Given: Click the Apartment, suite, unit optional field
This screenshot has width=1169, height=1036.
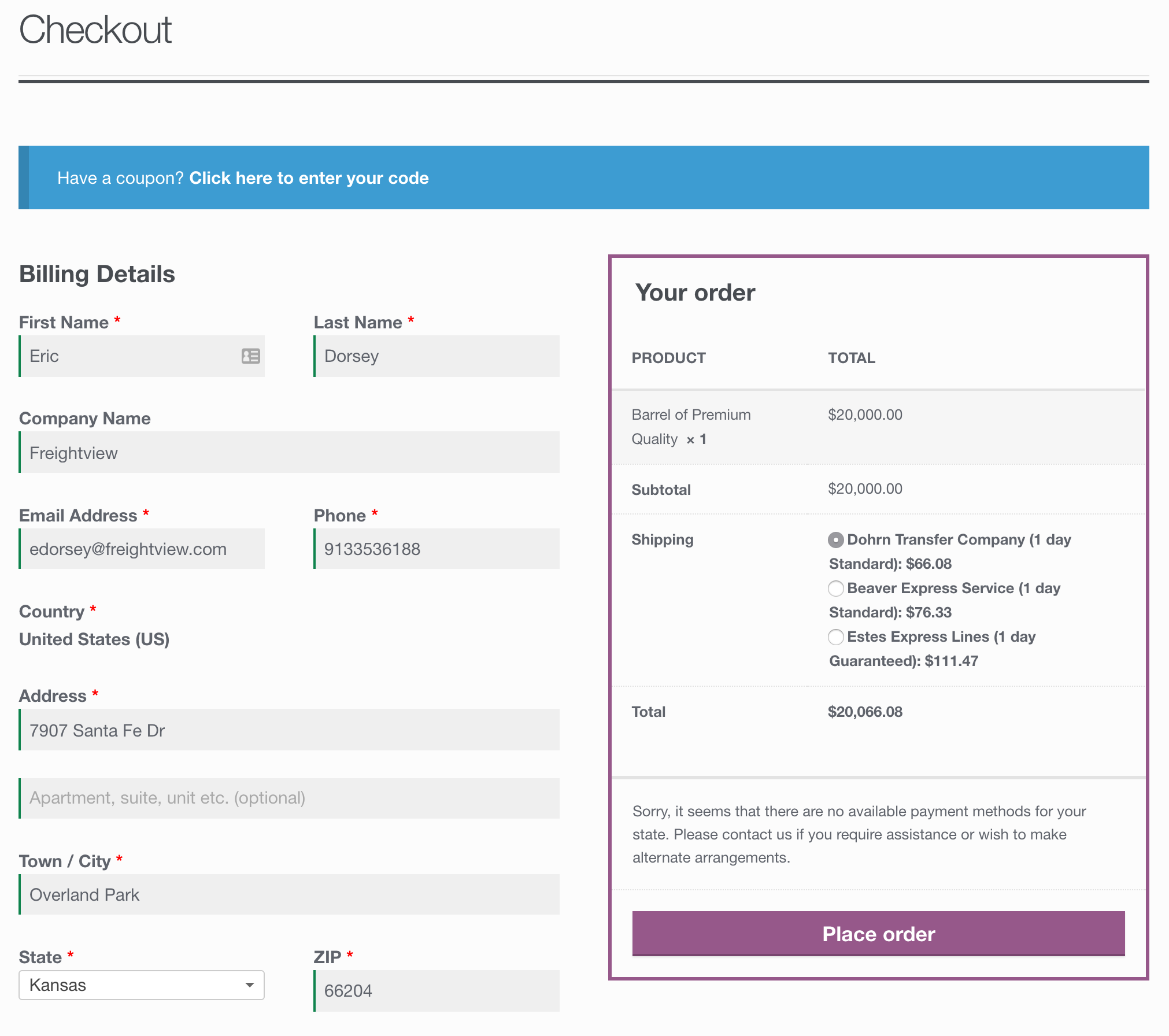Looking at the screenshot, I should 289,798.
